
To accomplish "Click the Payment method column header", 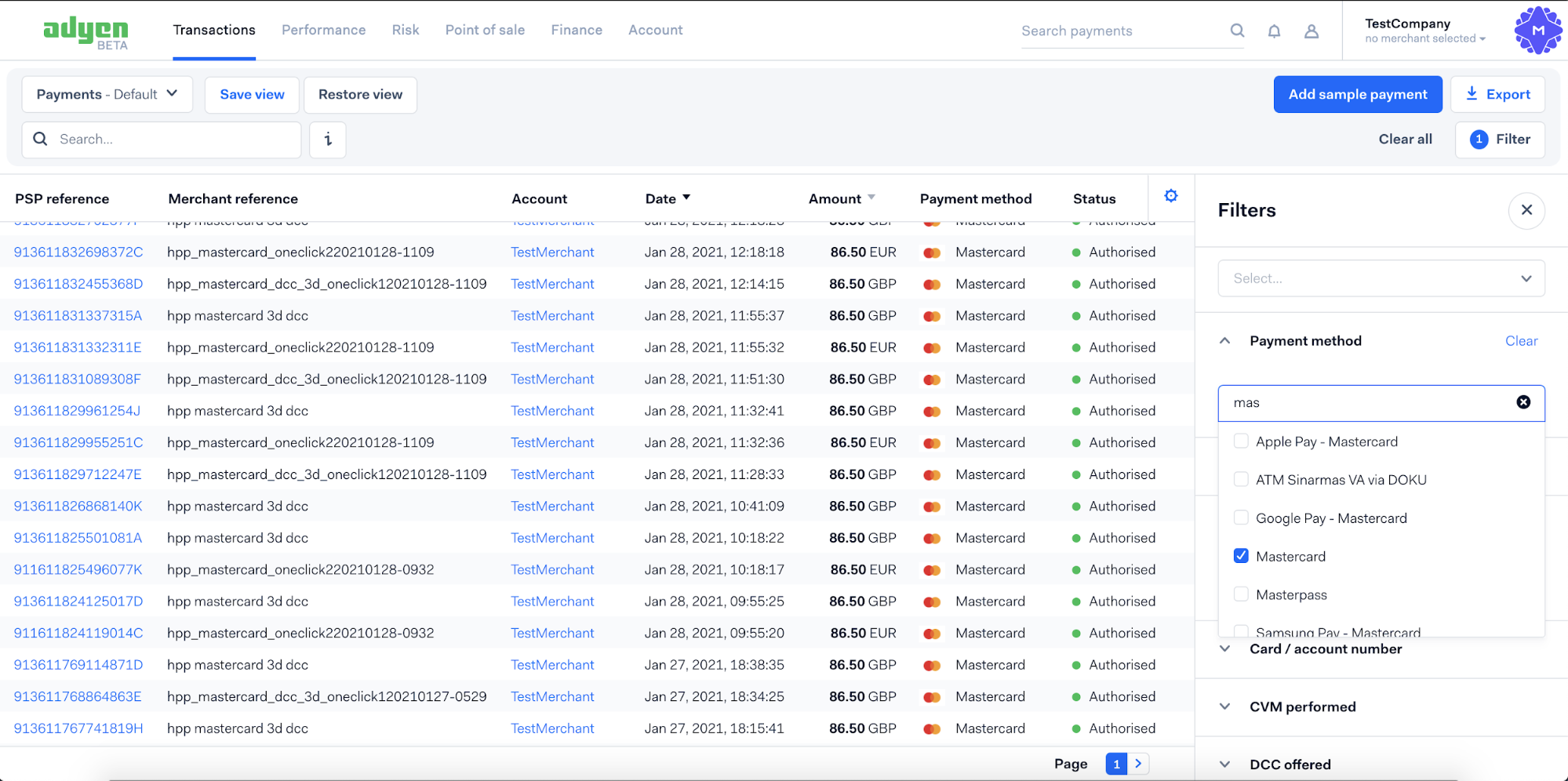I will tap(976, 199).
